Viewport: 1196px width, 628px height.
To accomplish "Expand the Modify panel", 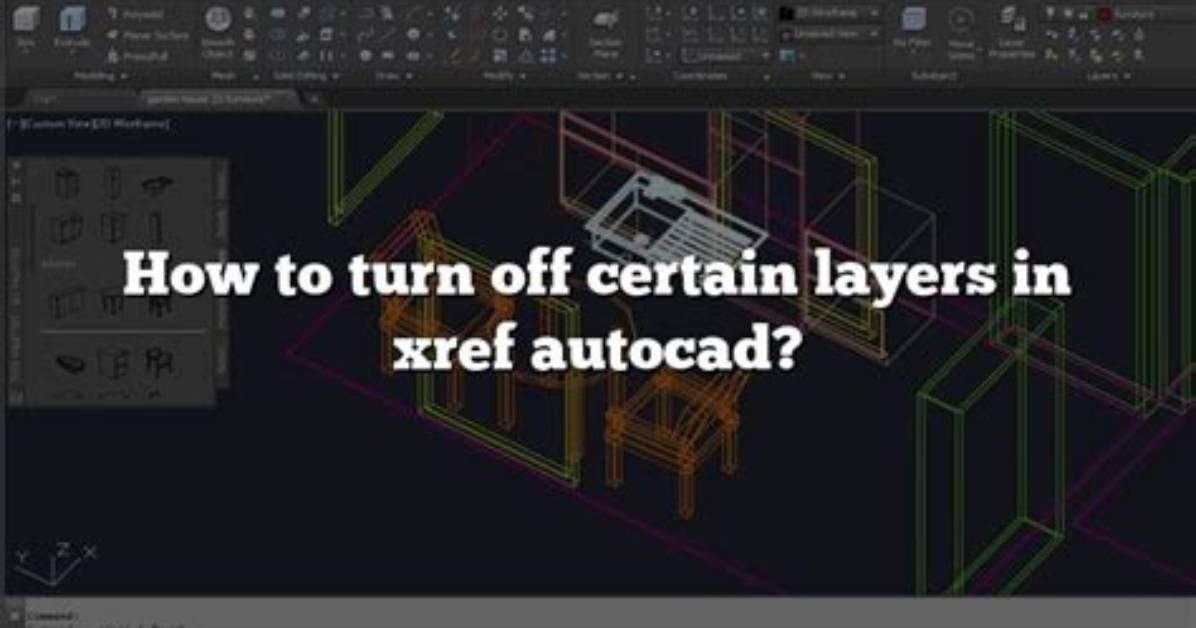I will click(x=504, y=76).
